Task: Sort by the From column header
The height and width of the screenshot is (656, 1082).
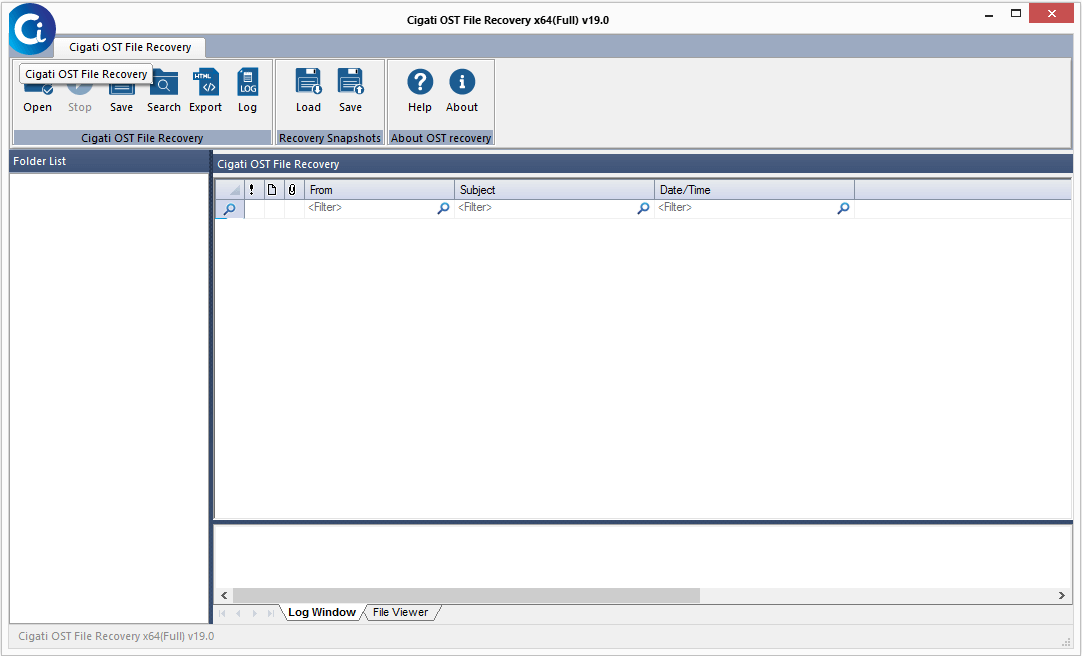Action: [379, 190]
